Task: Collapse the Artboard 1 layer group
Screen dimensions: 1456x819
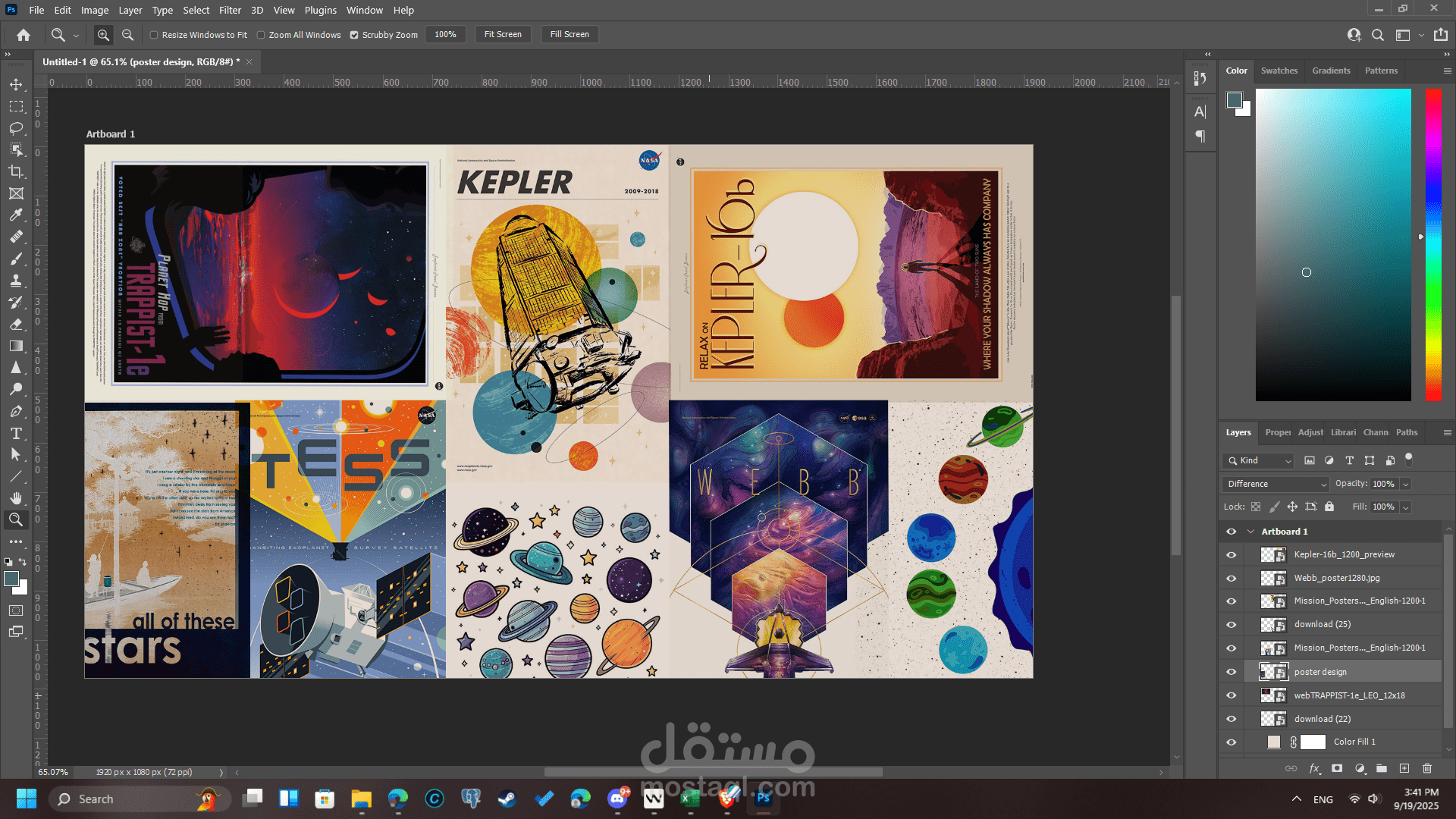Action: (x=1250, y=532)
